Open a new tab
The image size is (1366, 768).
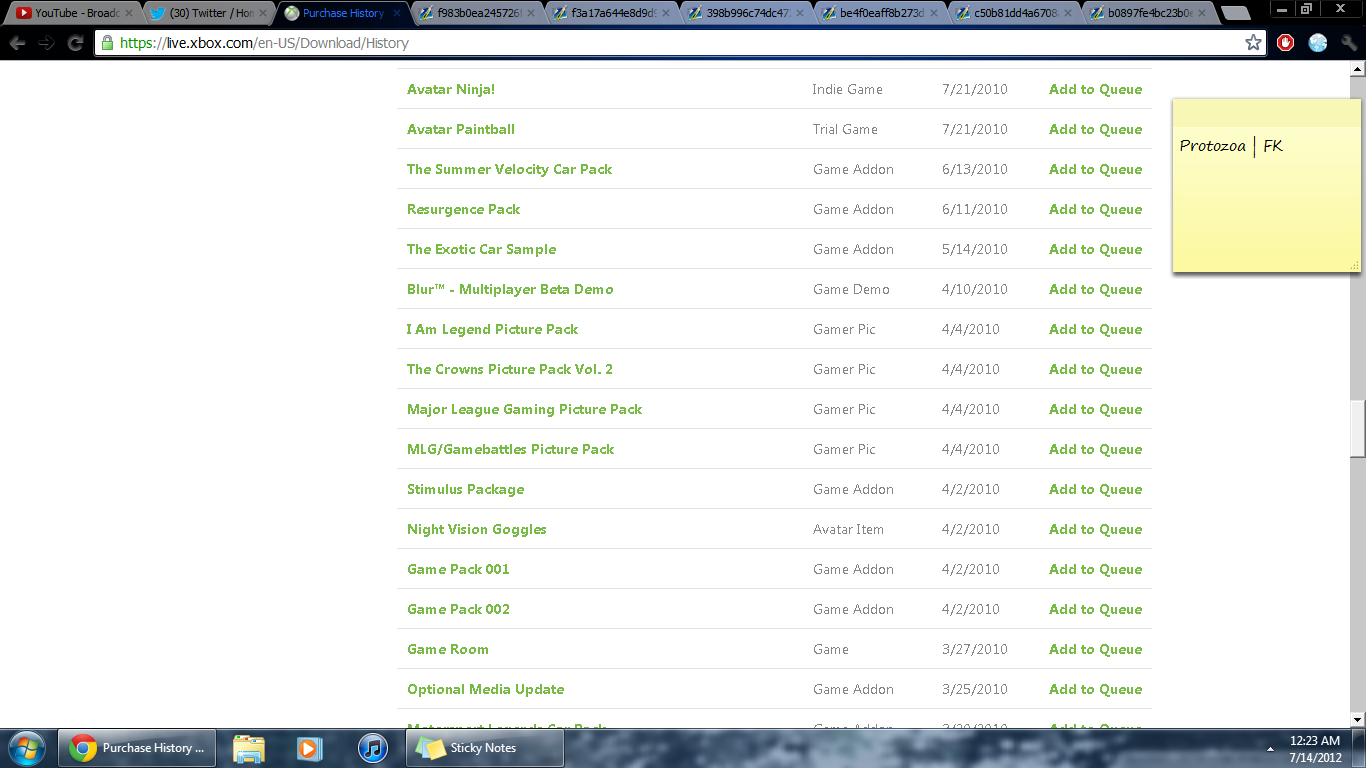coord(1236,14)
